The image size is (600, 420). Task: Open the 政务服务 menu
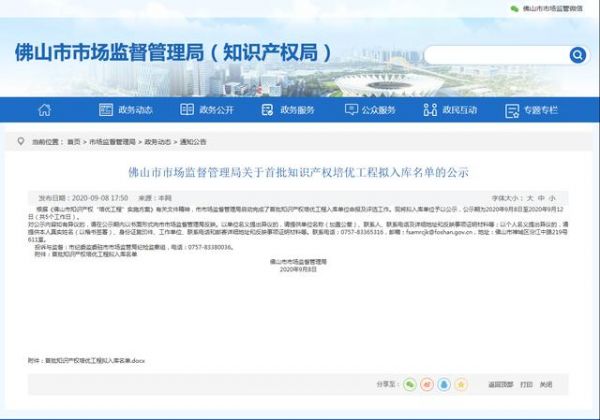pyautogui.click(x=297, y=110)
